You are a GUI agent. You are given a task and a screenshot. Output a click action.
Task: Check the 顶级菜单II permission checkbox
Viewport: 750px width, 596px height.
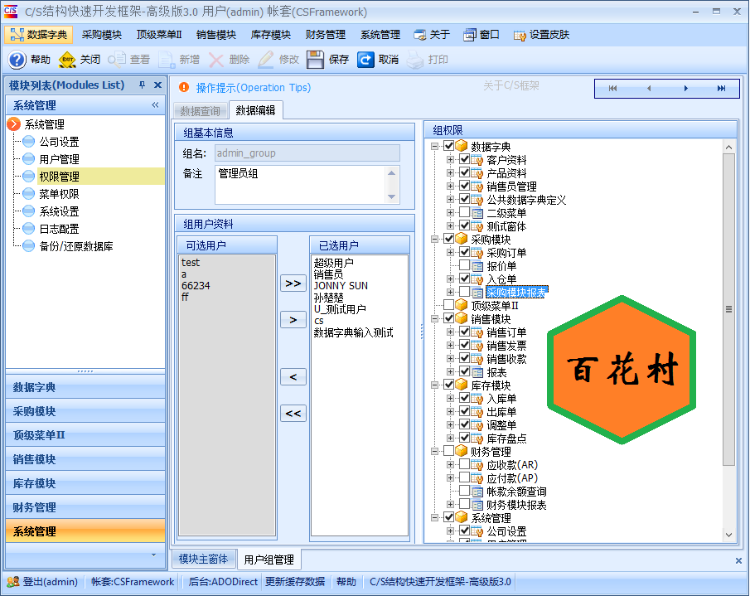click(449, 305)
